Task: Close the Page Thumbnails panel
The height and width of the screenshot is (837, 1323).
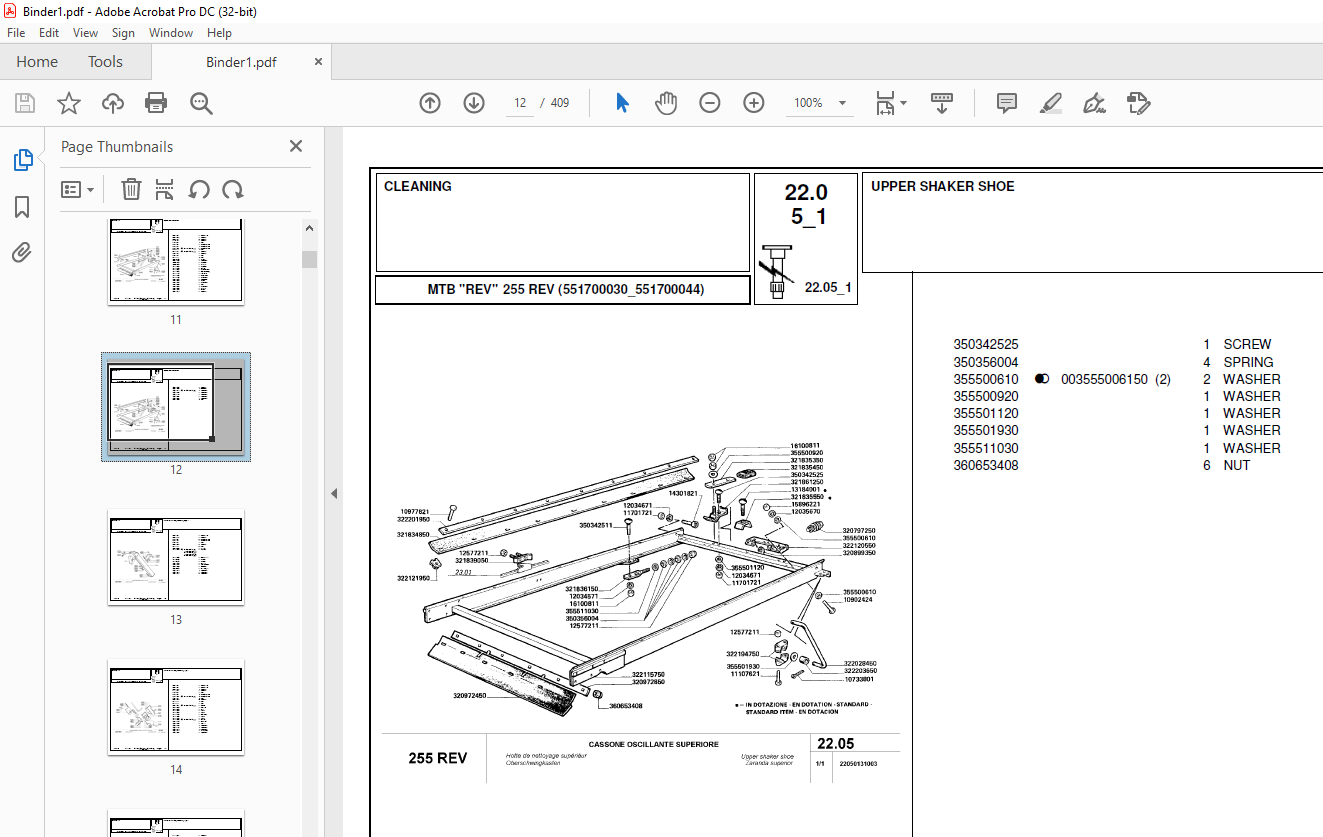Action: [296, 146]
